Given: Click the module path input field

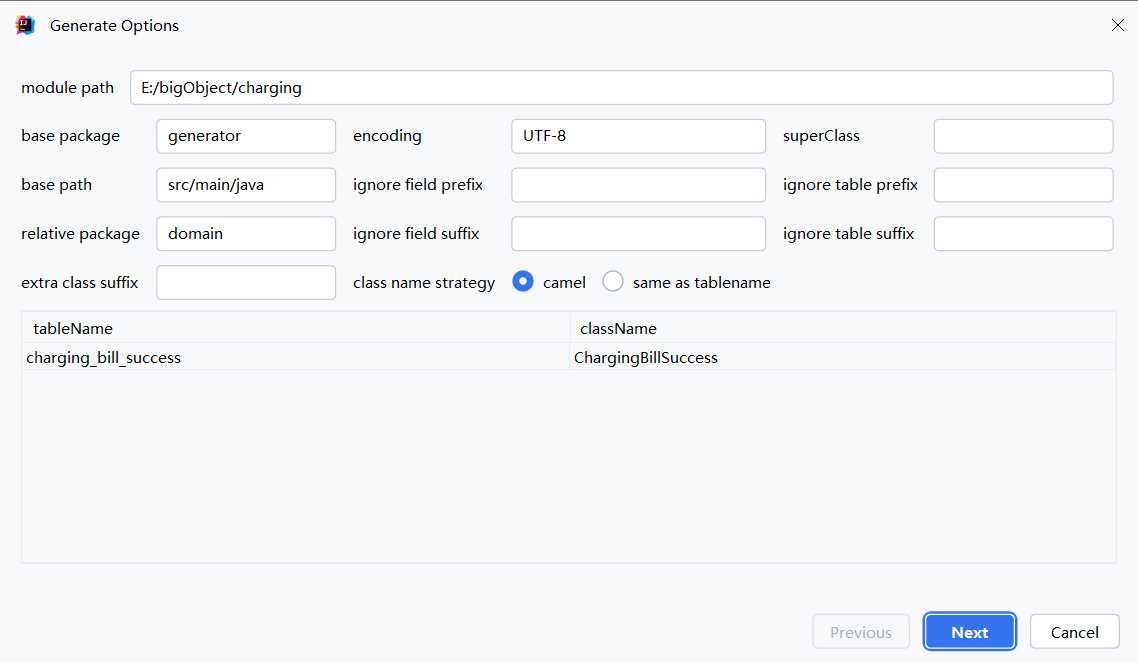Looking at the screenshot, I should 621,88.
